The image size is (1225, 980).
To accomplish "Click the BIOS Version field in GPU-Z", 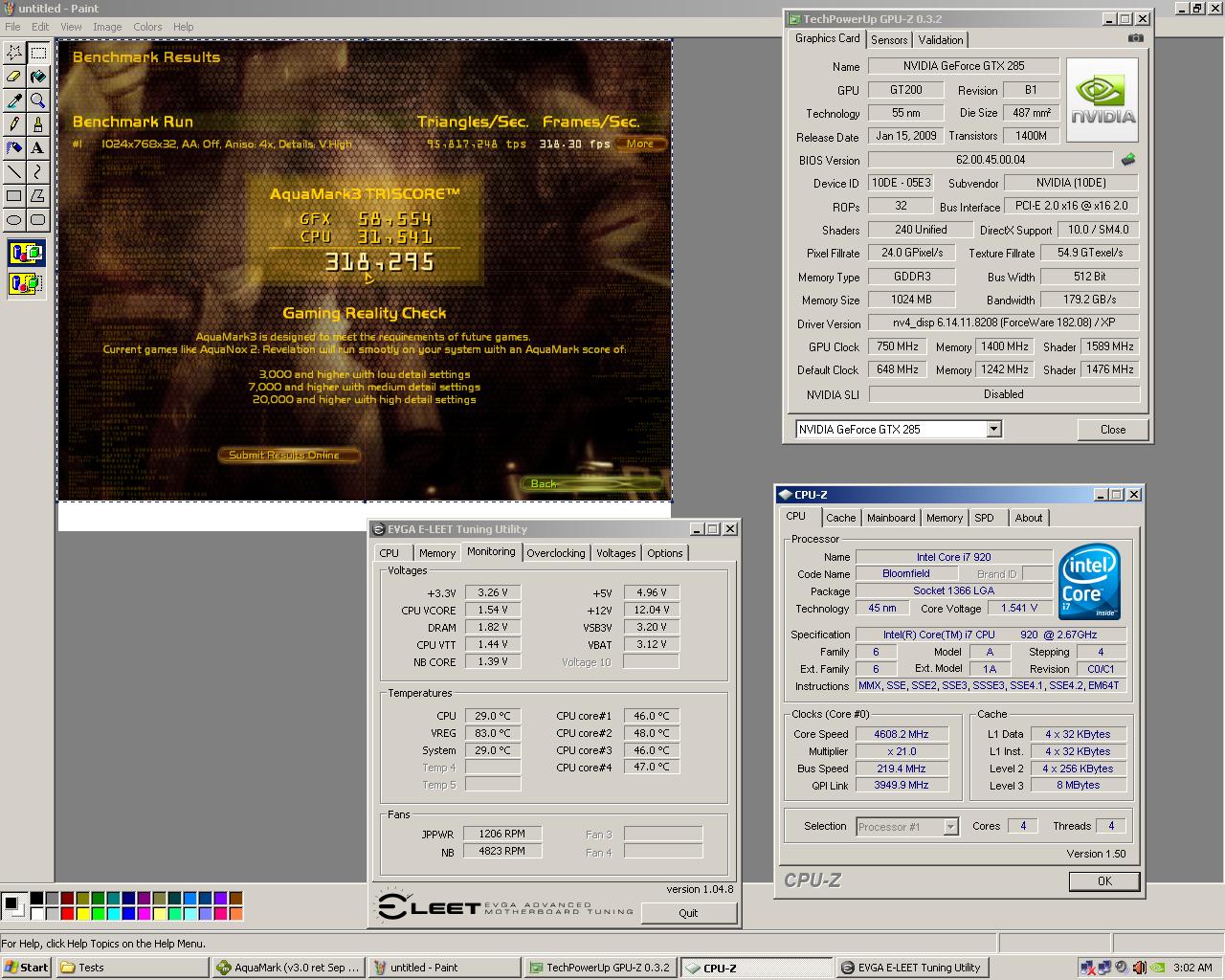I will [x=990, y=160].
